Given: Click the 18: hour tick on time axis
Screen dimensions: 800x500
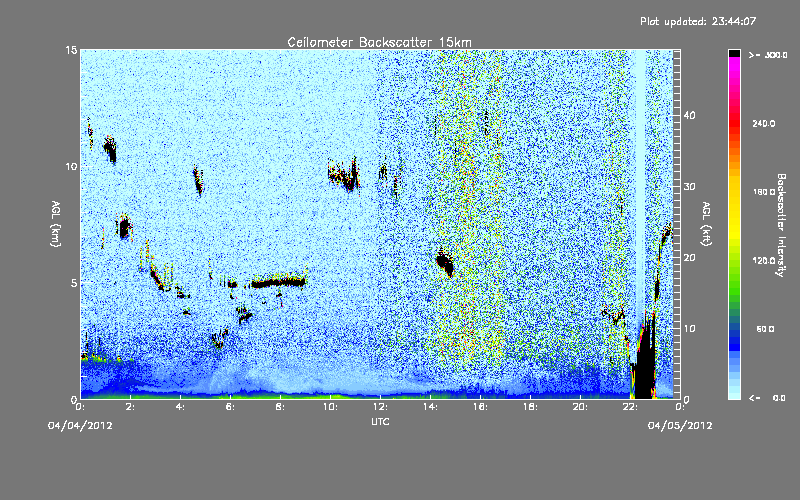Looking at the screenshot, I should [530, 407].
